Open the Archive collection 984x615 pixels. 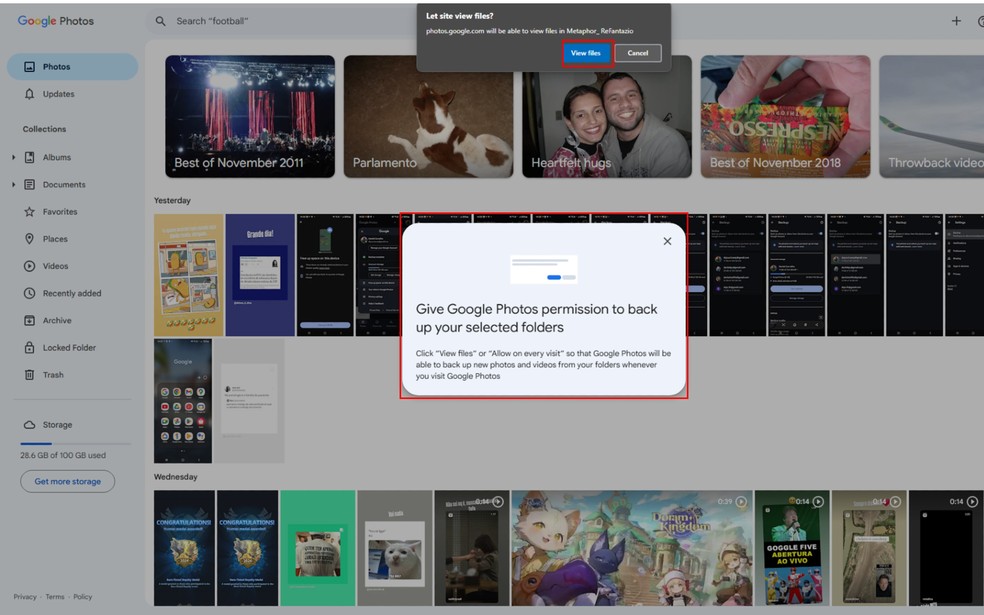click(57, 321)
